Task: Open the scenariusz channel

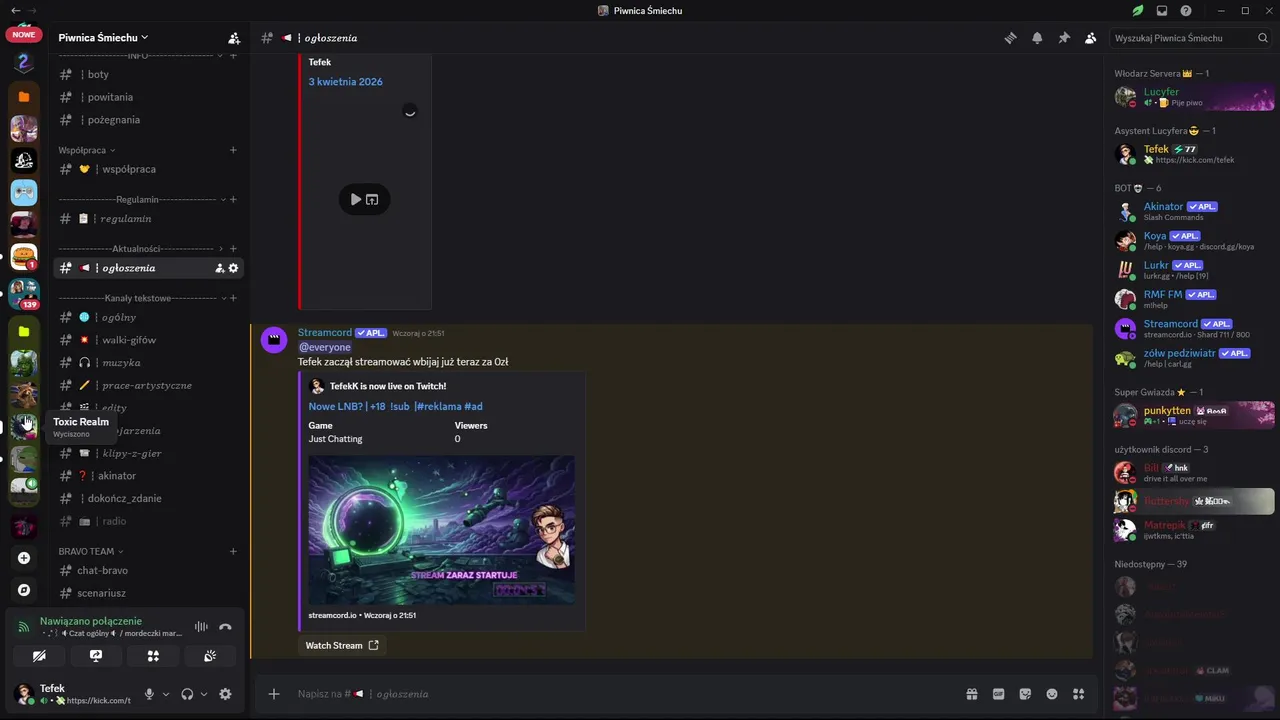Action: 148,593
